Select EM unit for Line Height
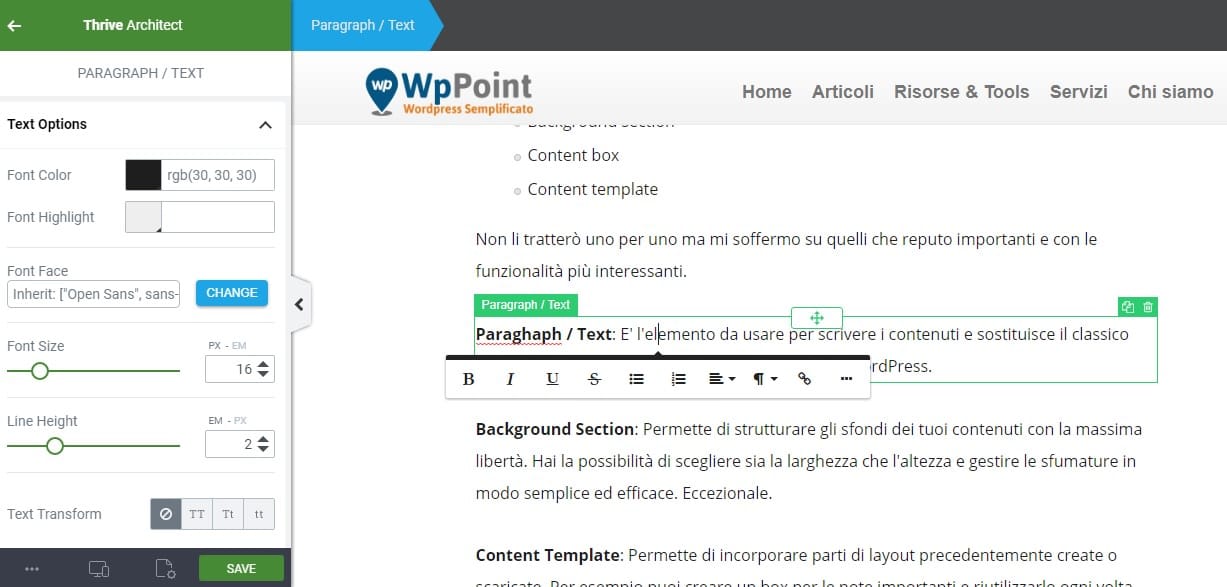This screenshot has height=587, width=1227. click(213, 421)
